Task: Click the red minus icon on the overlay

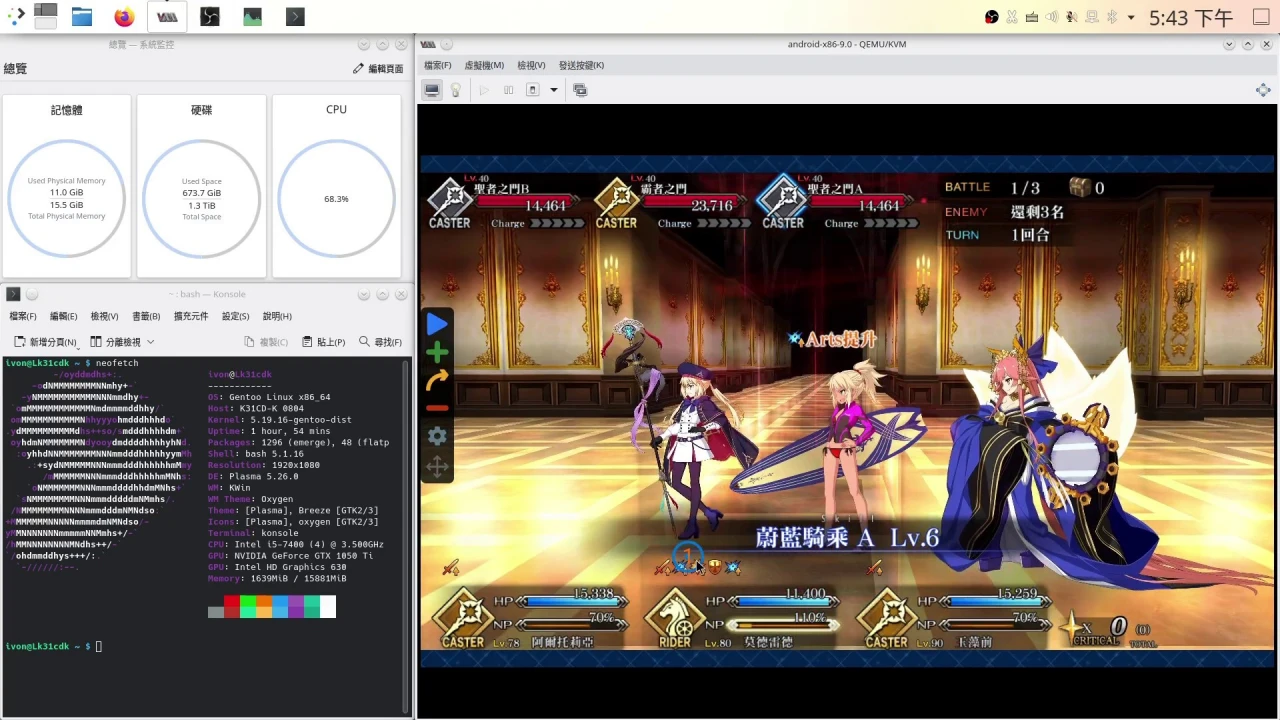Action: click(437, 407)
